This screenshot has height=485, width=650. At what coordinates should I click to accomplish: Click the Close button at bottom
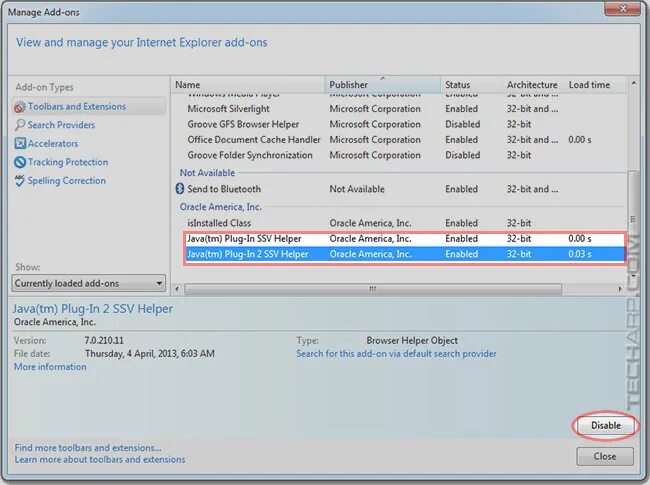pyautogui.click(x=604, y=456)
